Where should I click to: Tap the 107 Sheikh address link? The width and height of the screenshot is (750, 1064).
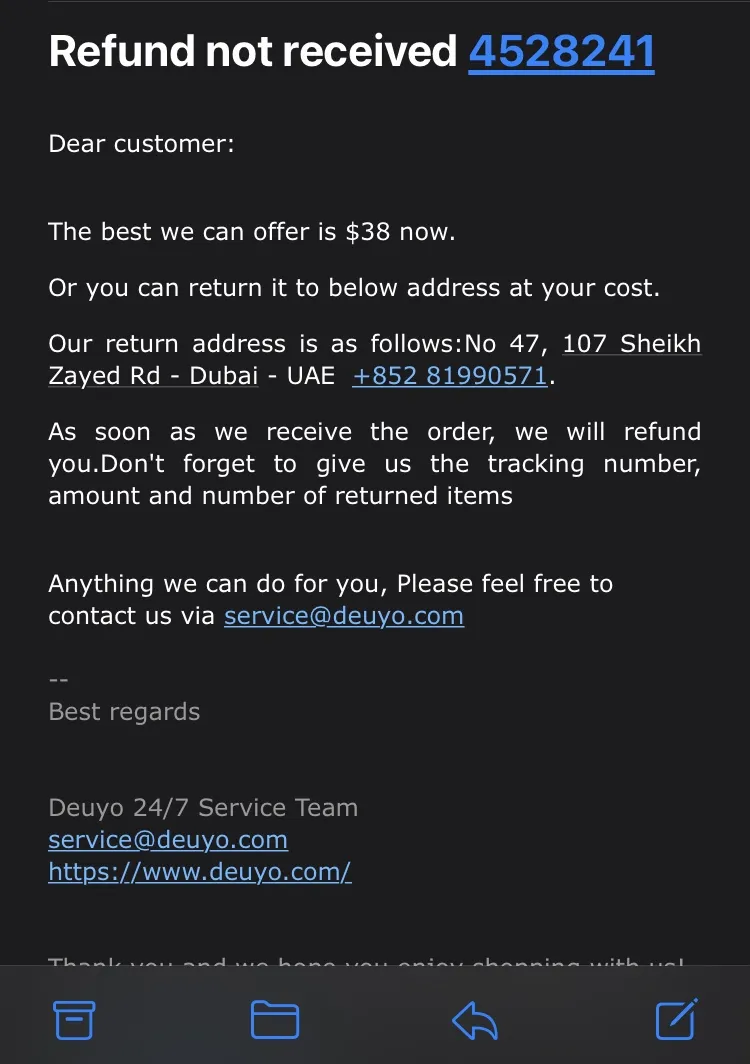tap(631, 343)
